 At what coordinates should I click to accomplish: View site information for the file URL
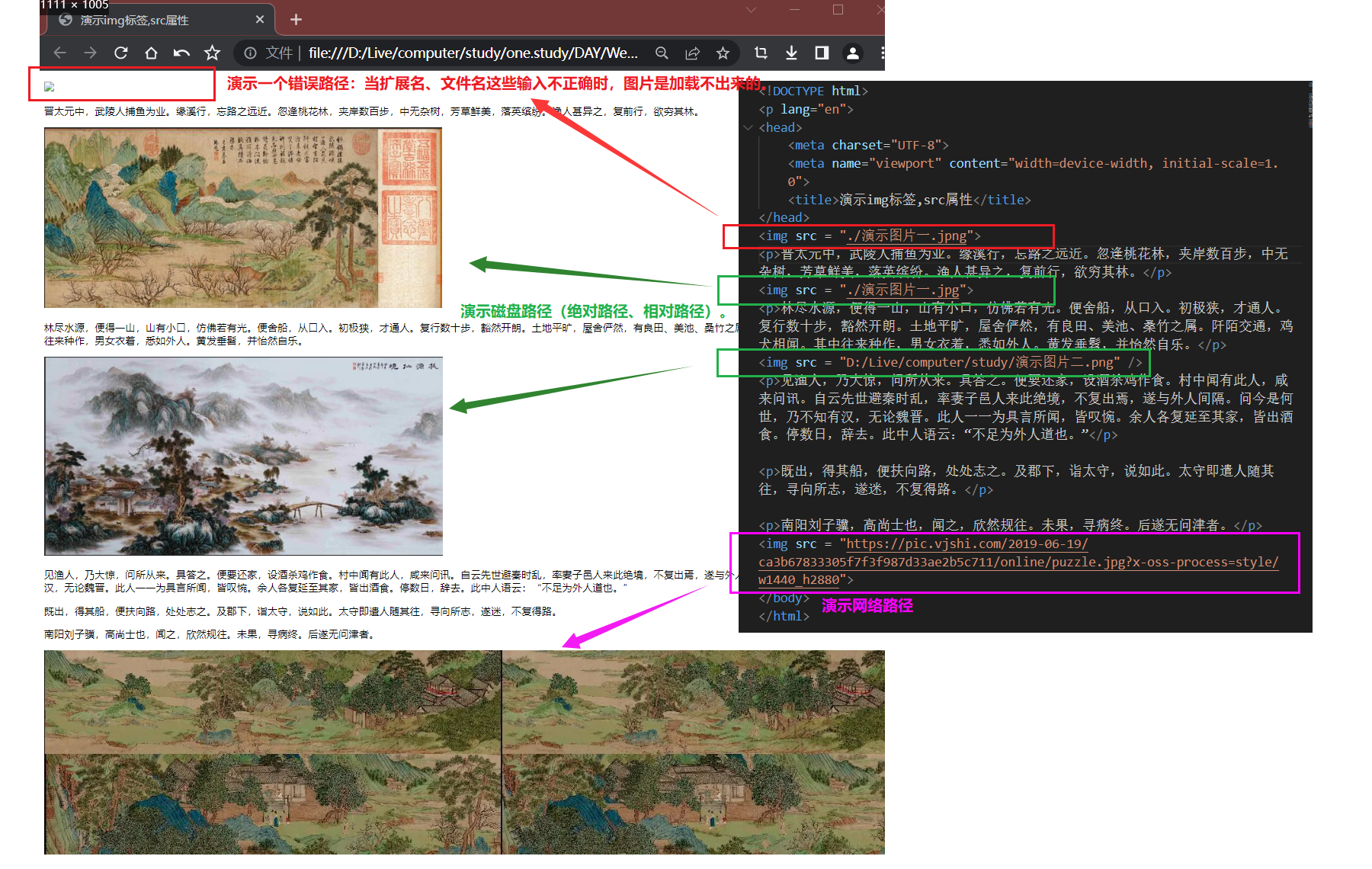250,53
